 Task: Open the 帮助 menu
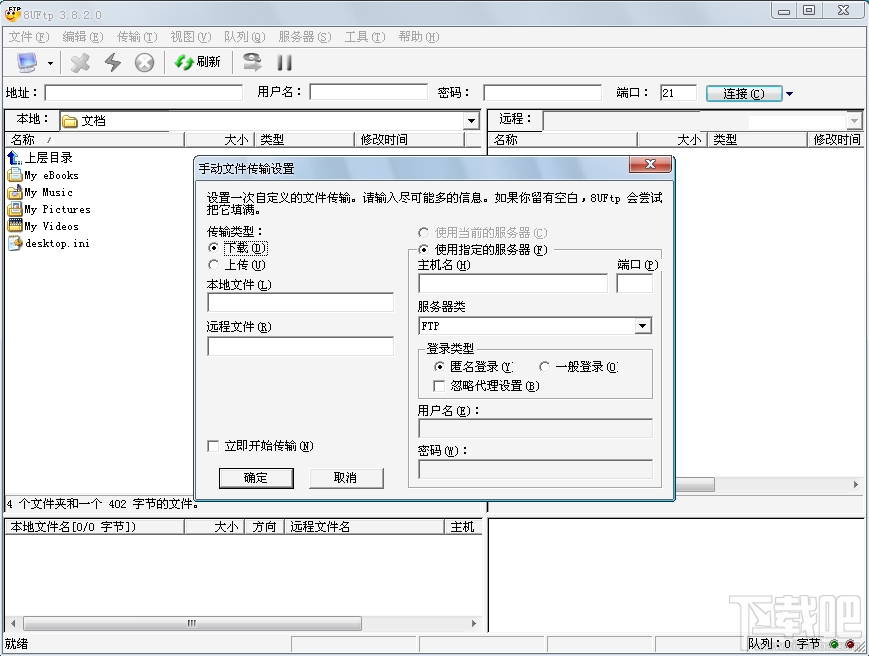pos(418,37)
